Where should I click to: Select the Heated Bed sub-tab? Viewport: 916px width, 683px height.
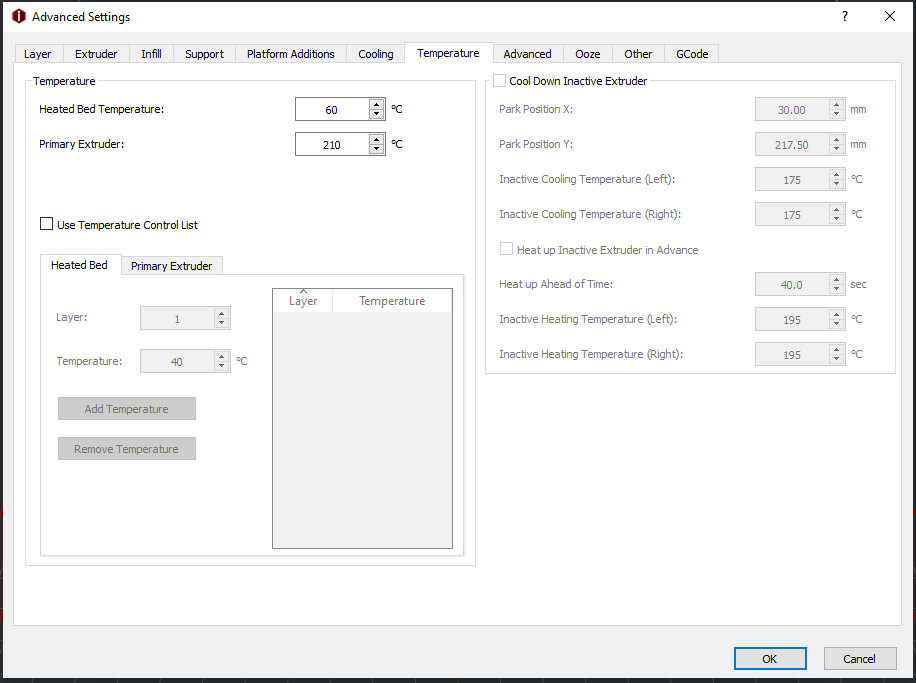79,265
